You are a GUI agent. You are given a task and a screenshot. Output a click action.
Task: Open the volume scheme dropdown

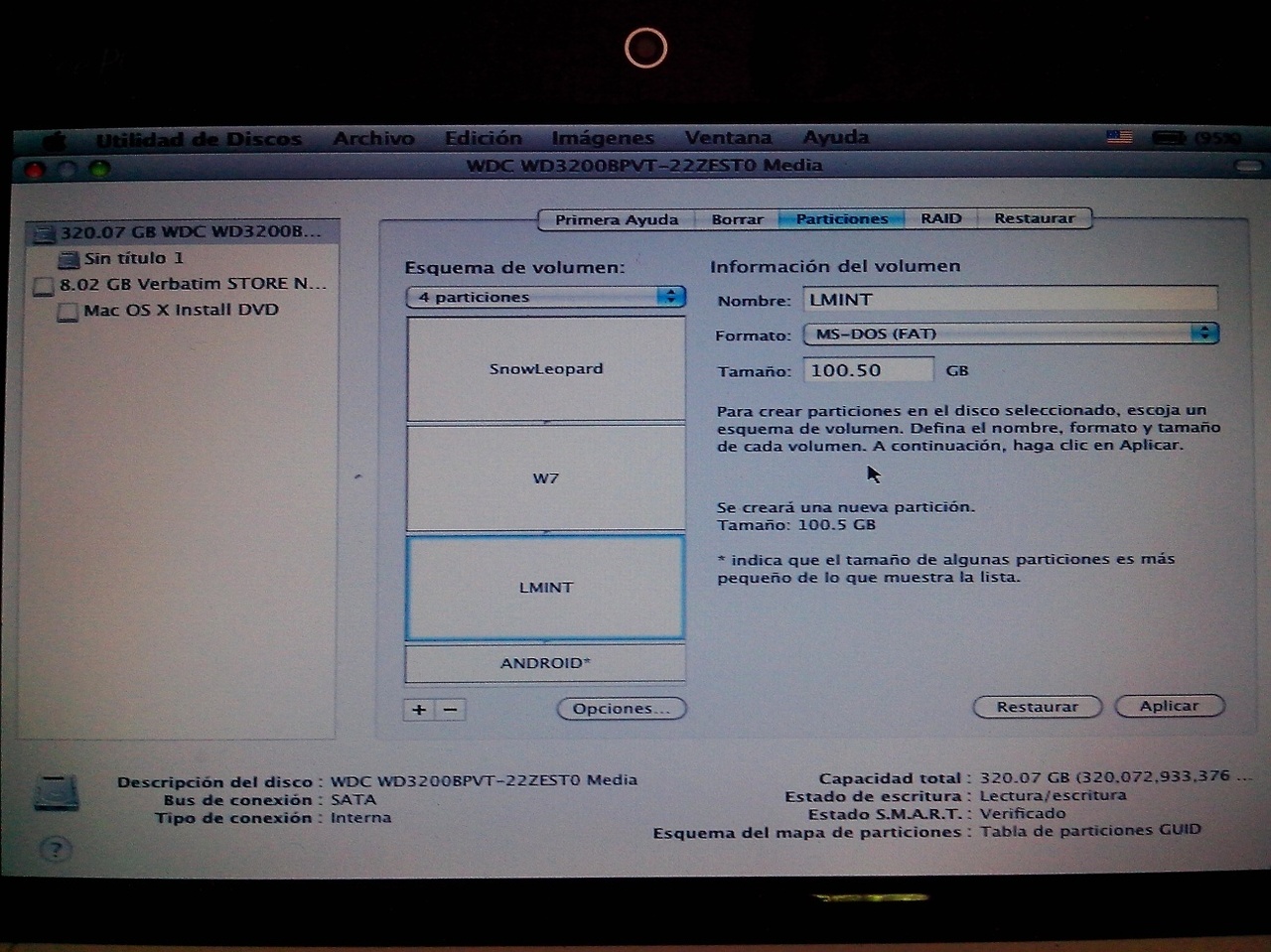545,297
